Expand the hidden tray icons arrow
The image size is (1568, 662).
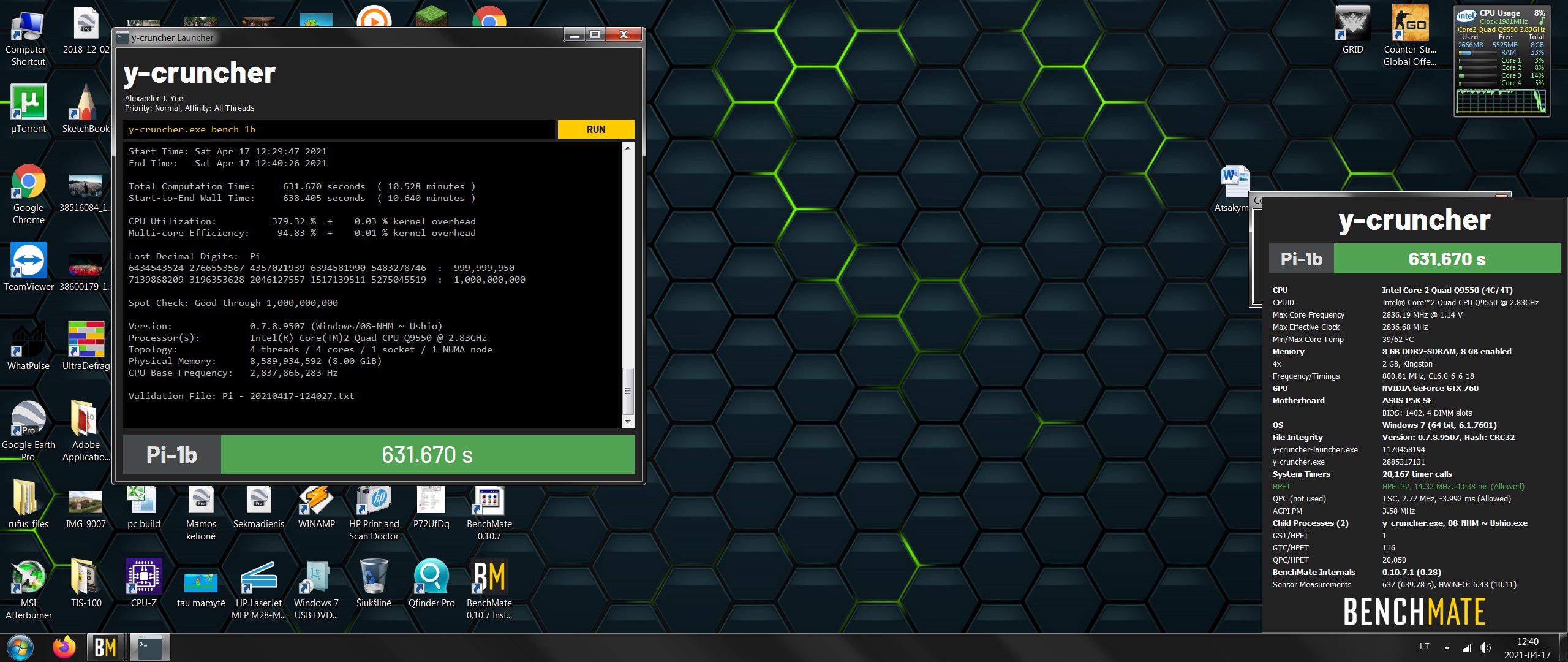pos(1447,647)
